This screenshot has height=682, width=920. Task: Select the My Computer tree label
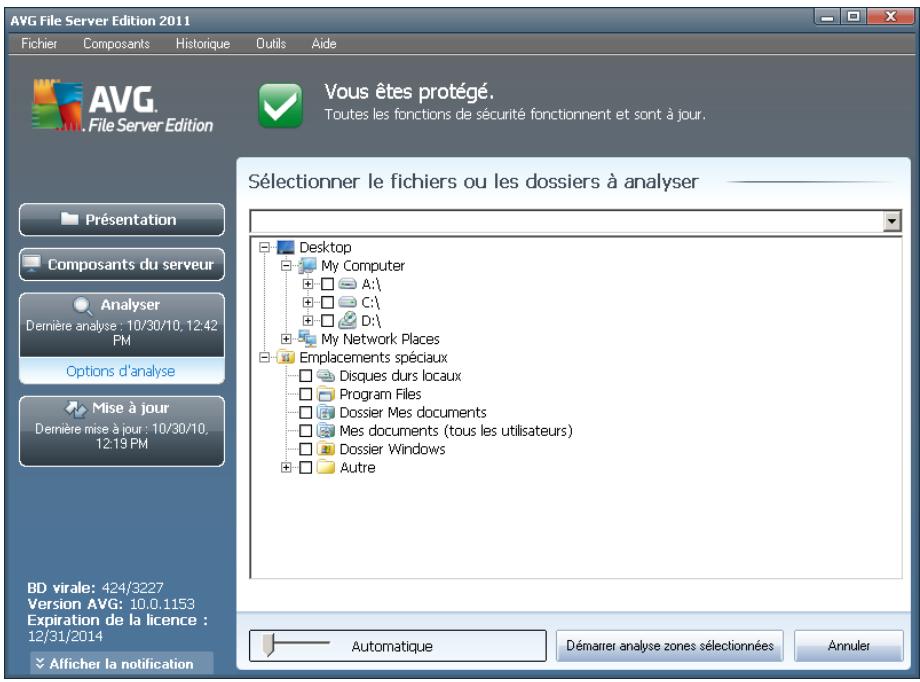pos(363,265)
